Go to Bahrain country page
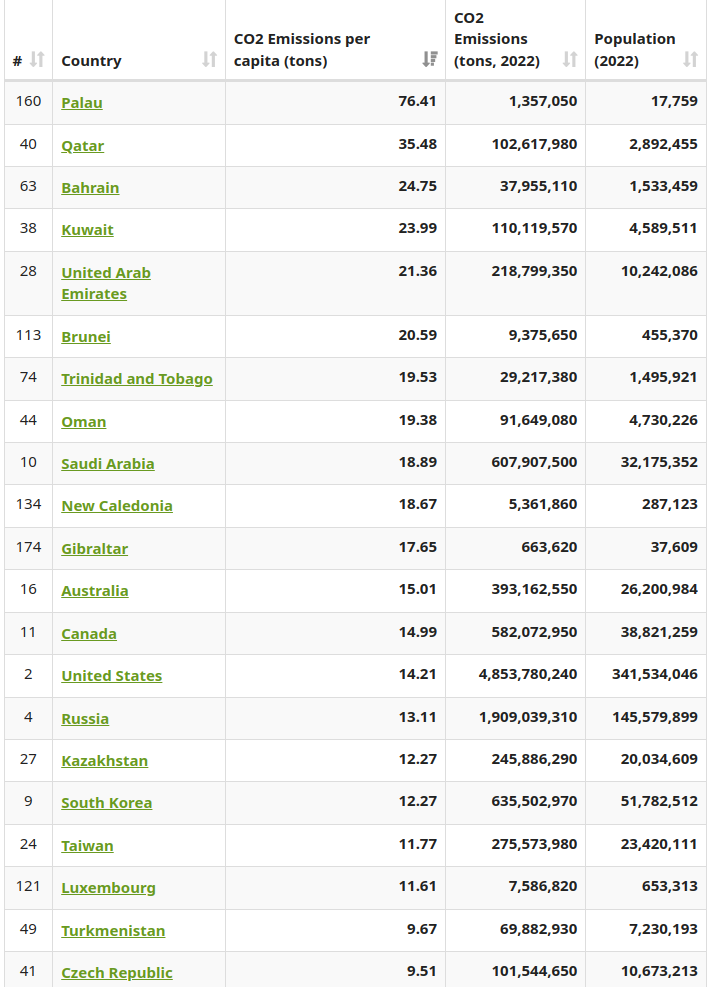Viewport: 720px width, 987px height. [90, 188]
